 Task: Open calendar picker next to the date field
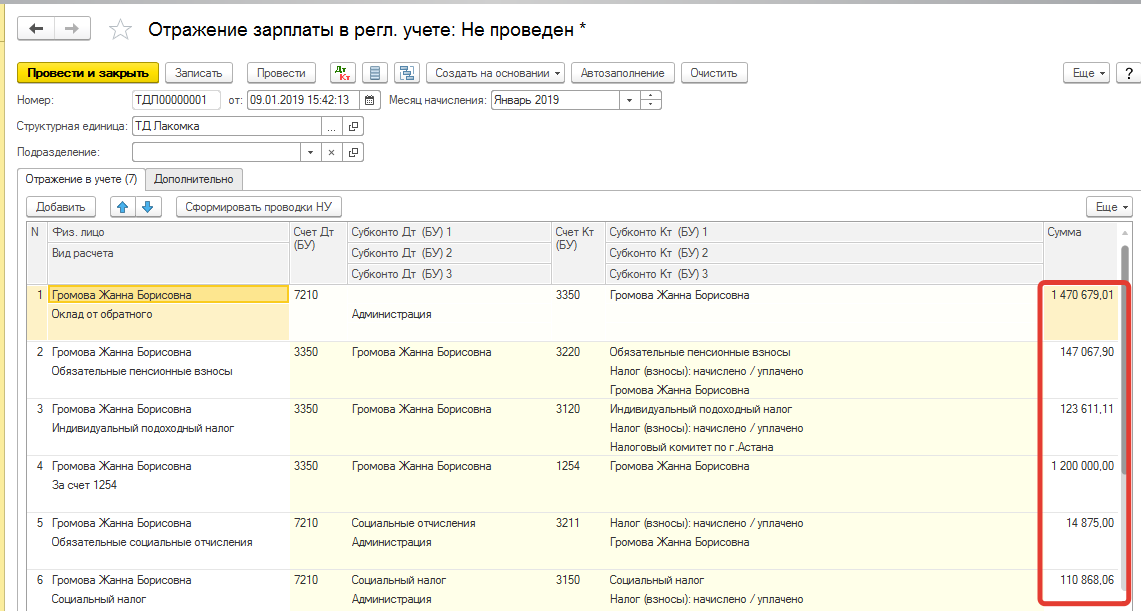coord(371,100)
